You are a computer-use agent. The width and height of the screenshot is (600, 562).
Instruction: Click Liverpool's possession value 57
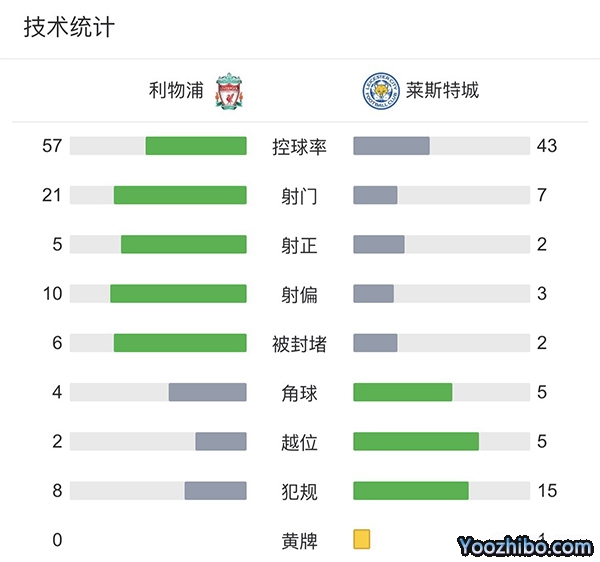[52, 146]
